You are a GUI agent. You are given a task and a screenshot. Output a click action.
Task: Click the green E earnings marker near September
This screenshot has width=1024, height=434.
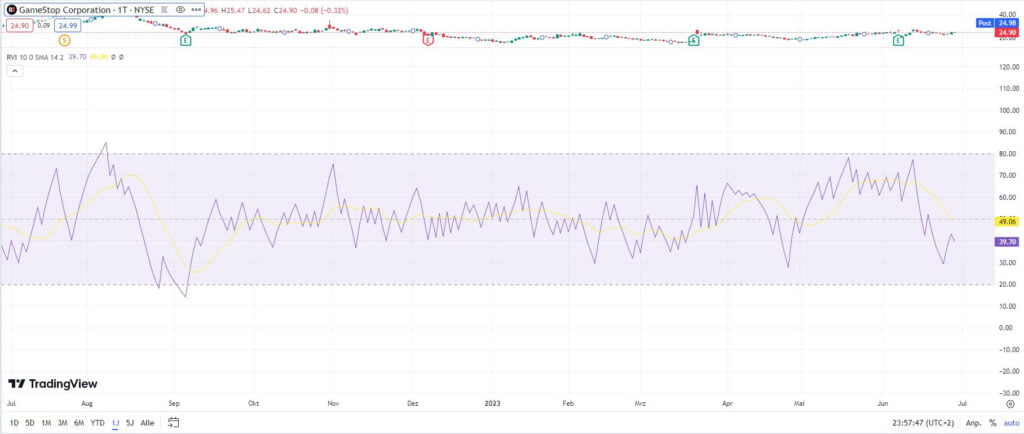pyautogui.click(x=186, y=40)
